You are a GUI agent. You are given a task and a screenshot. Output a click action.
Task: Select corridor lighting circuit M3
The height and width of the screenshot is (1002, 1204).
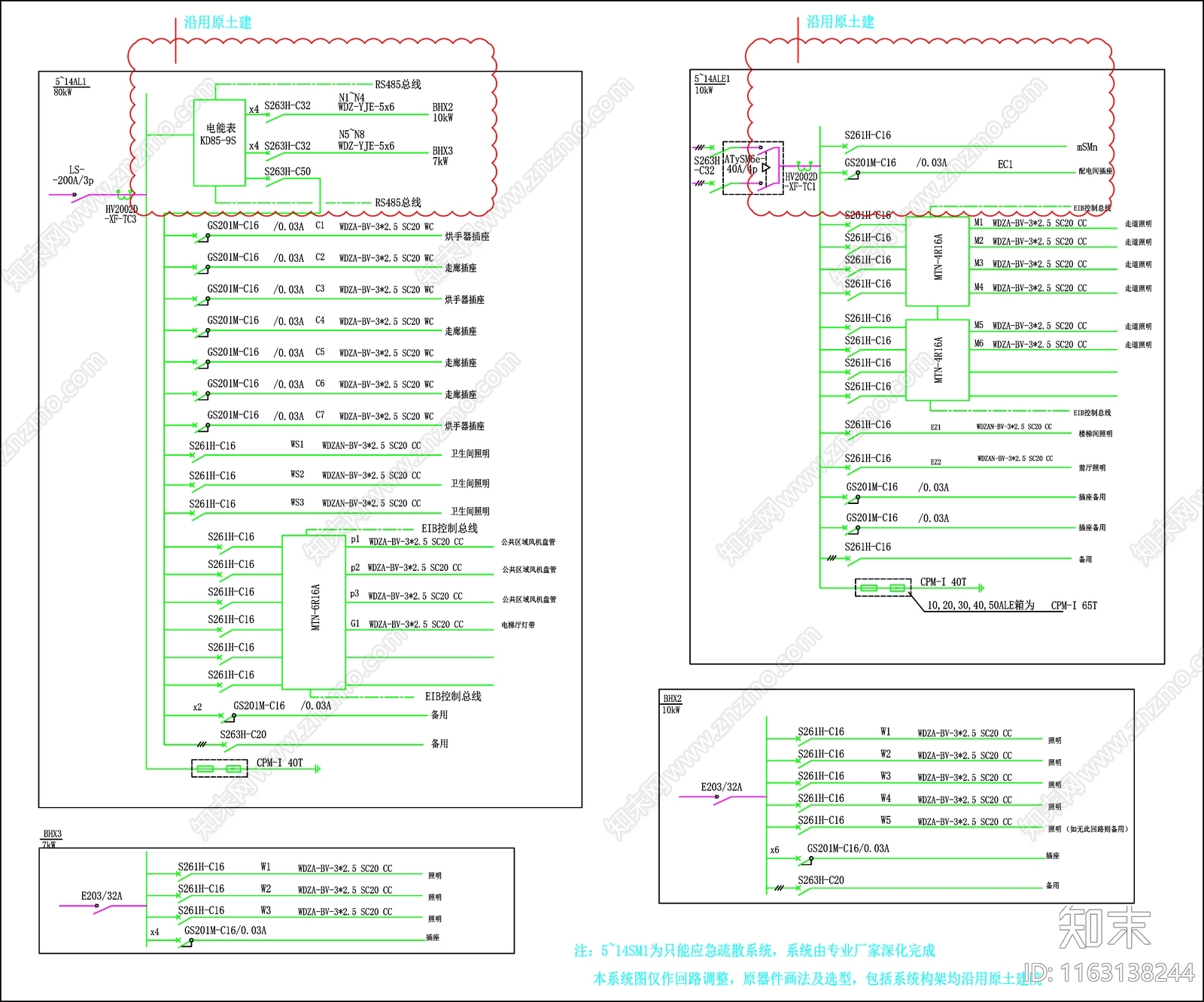pyautogui.click(x=978, y=263)
